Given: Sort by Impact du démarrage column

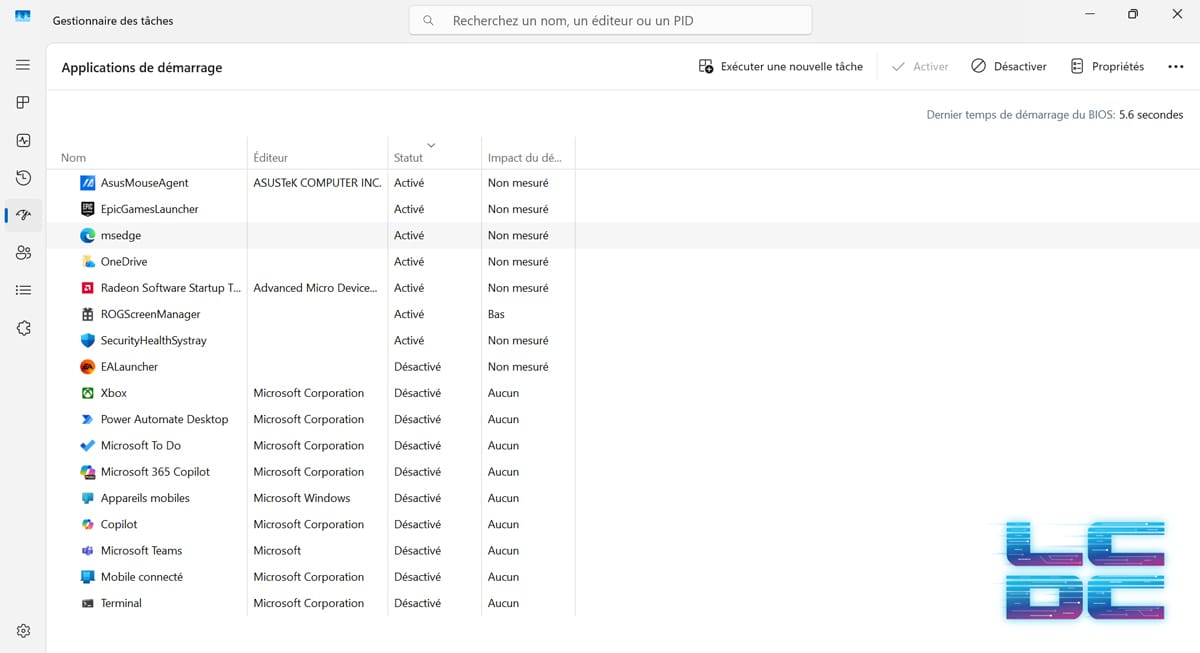Looking at the screenshot, I should click(525, 158).
